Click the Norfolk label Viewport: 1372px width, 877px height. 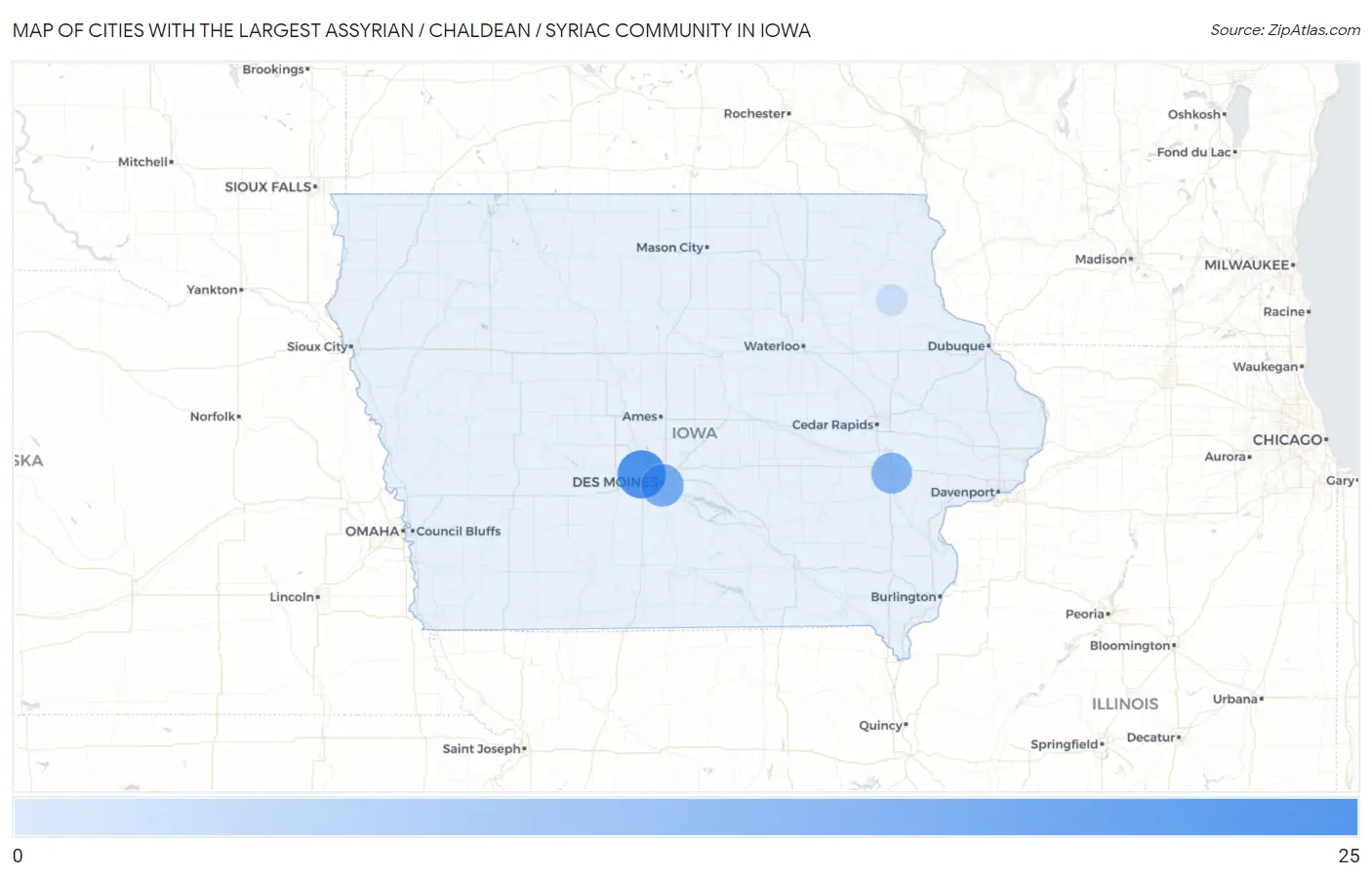[213, 417]
